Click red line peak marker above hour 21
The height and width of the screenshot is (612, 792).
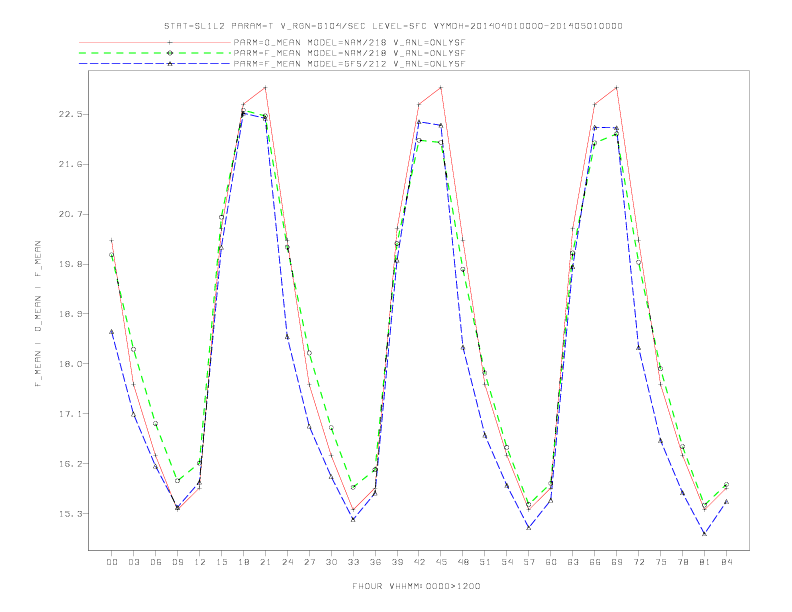[265, 88]
